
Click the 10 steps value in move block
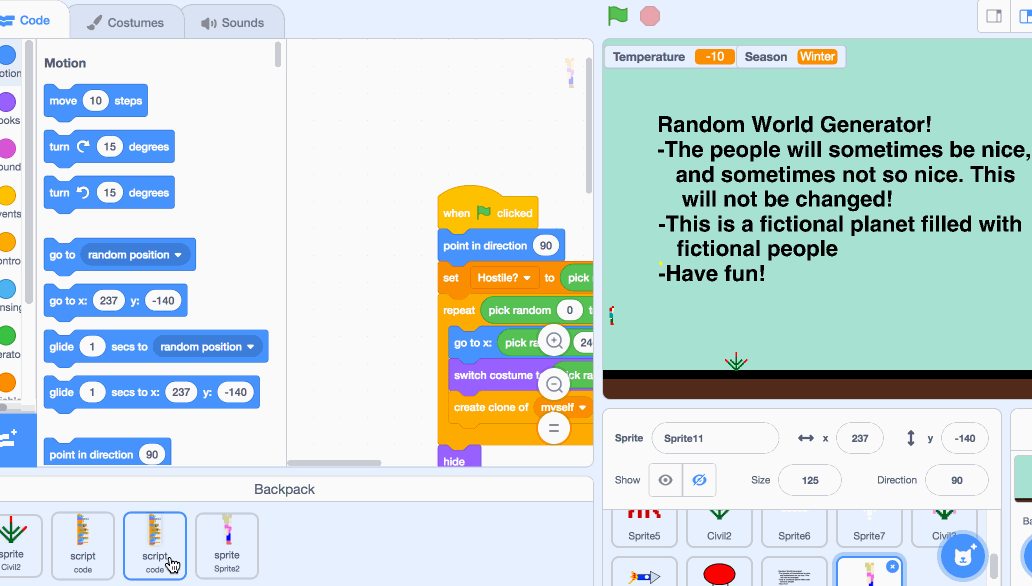[x=95, y=101]
